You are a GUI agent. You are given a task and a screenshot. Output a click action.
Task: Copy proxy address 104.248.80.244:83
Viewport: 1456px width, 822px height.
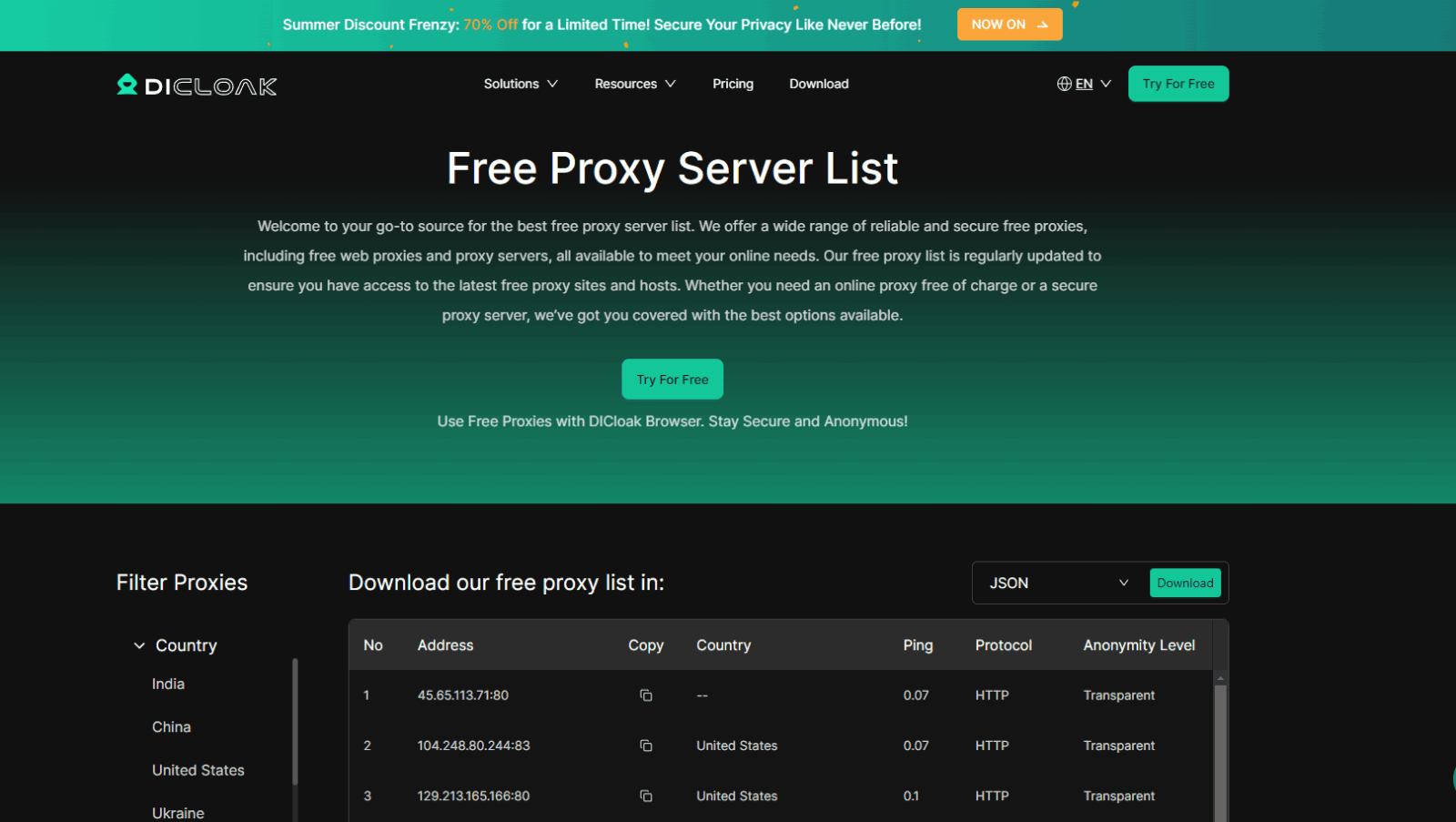646,746
